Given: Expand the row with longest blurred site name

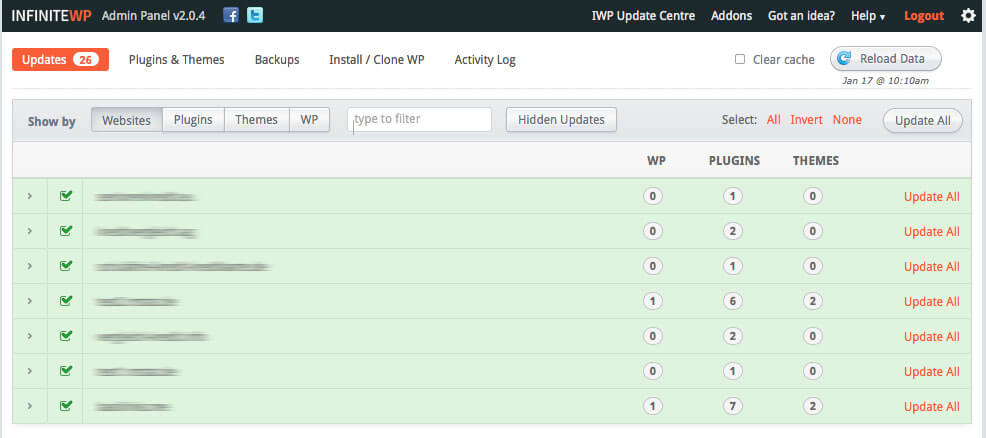Looking at the screenshot, I should (x=30, y=266).
